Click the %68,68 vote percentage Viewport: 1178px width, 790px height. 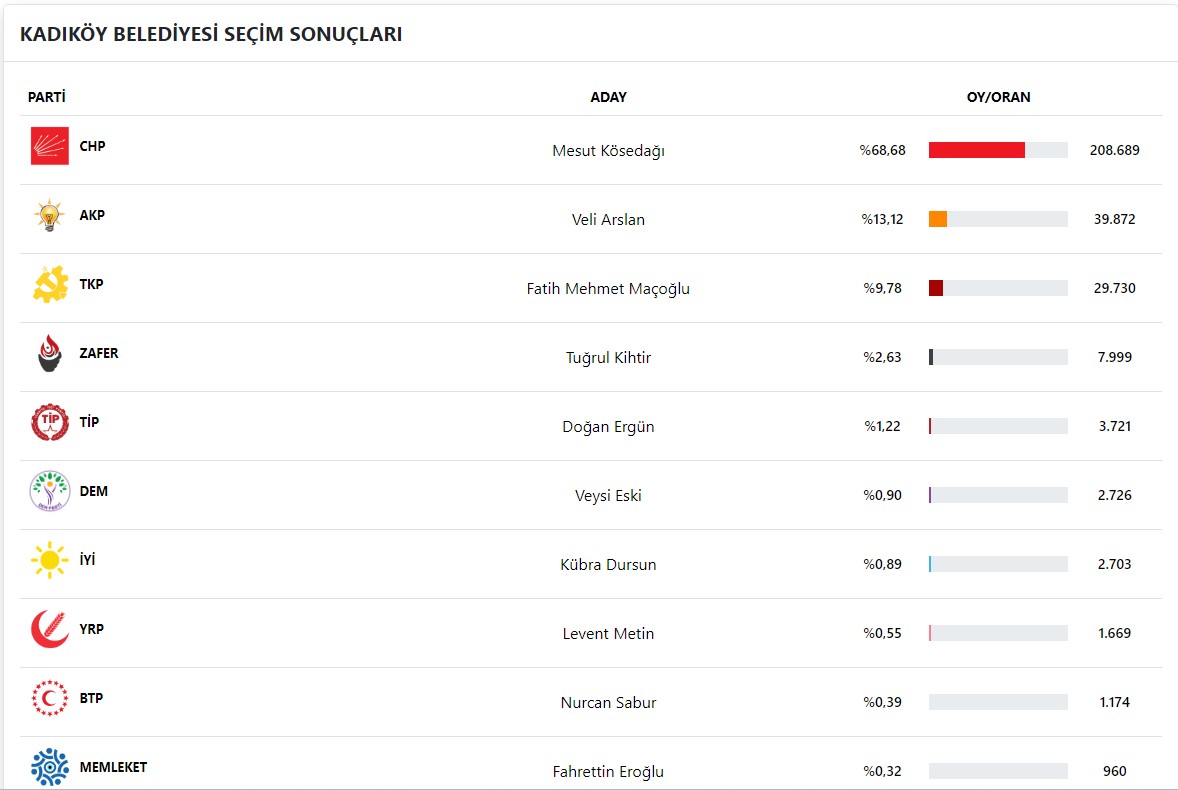click(883, 150)
